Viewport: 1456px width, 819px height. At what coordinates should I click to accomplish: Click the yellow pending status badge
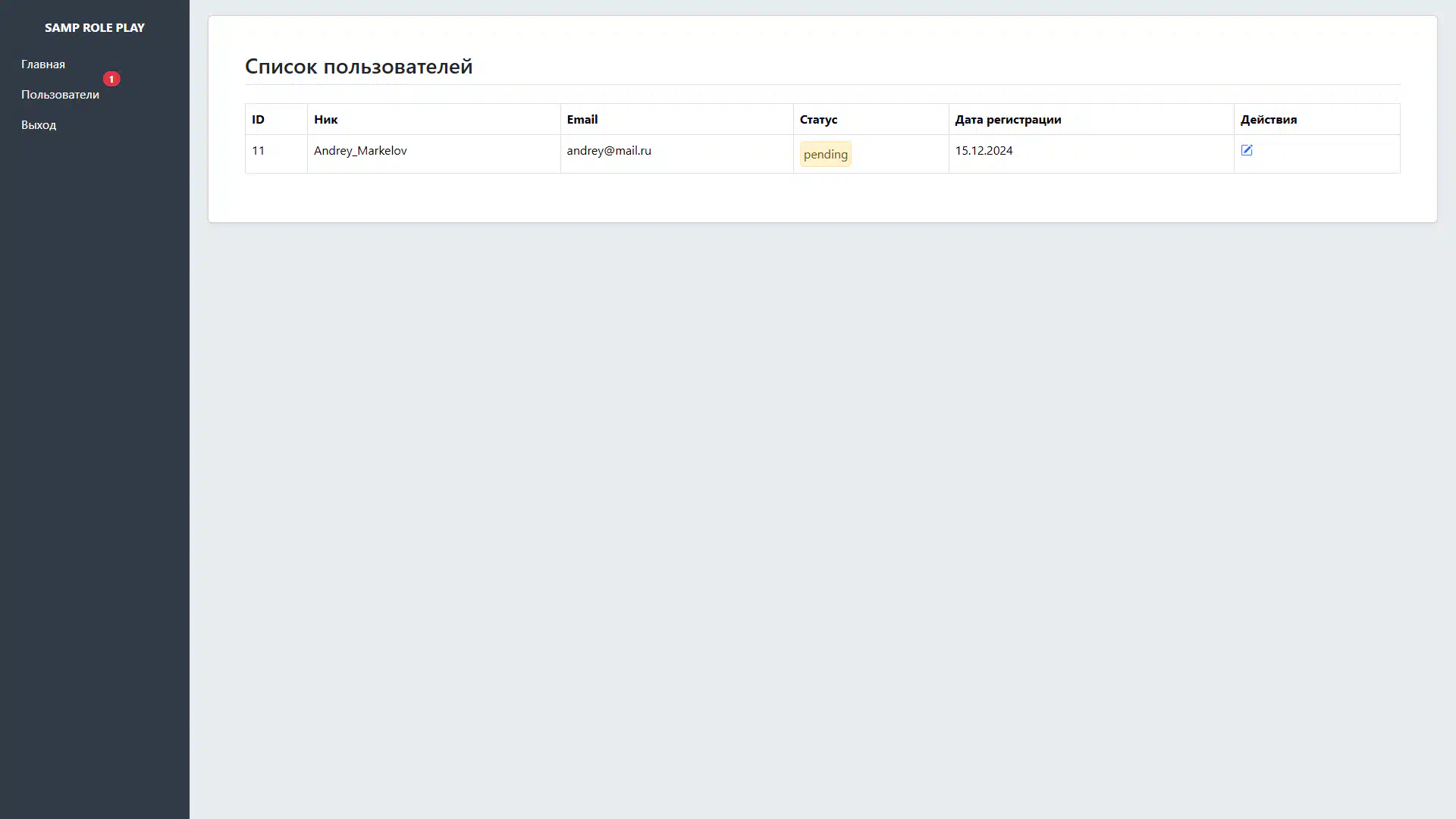pyautogui.click(x=825, y=154)
